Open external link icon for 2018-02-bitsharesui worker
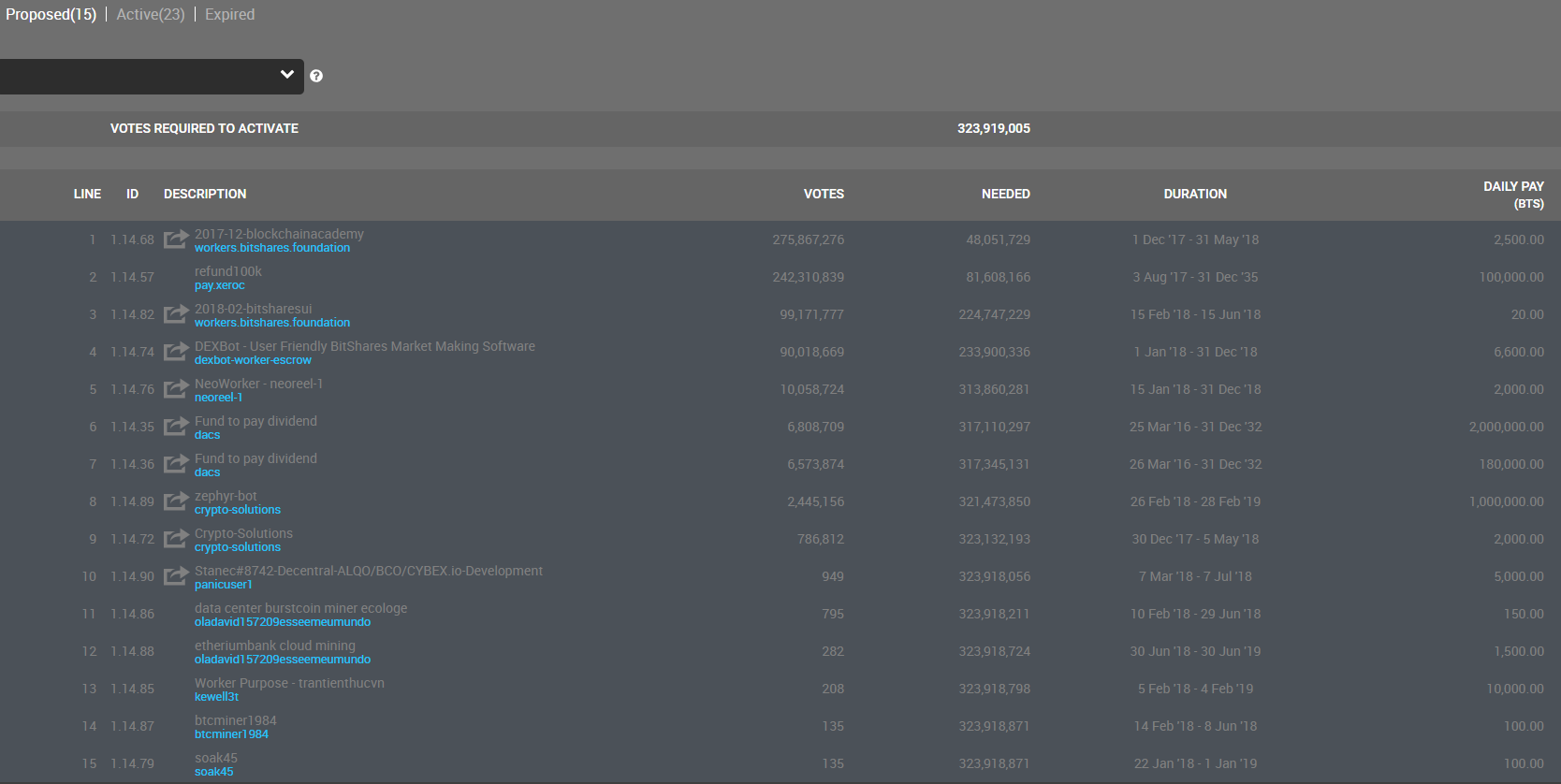The width and height of the screenshot is (1561, 784). point(176,314)
